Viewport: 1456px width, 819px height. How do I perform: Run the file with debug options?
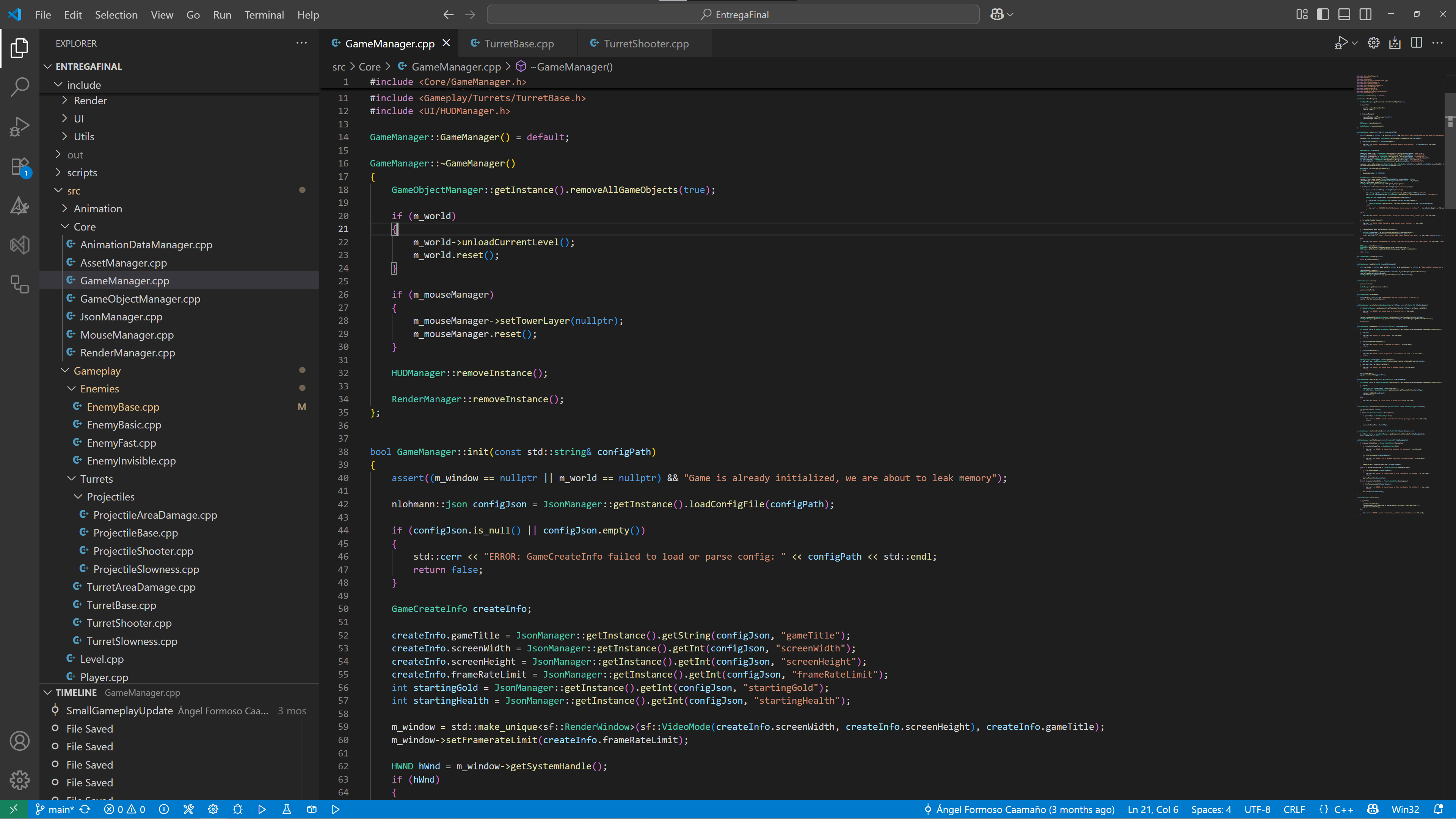click(1342, 43)
